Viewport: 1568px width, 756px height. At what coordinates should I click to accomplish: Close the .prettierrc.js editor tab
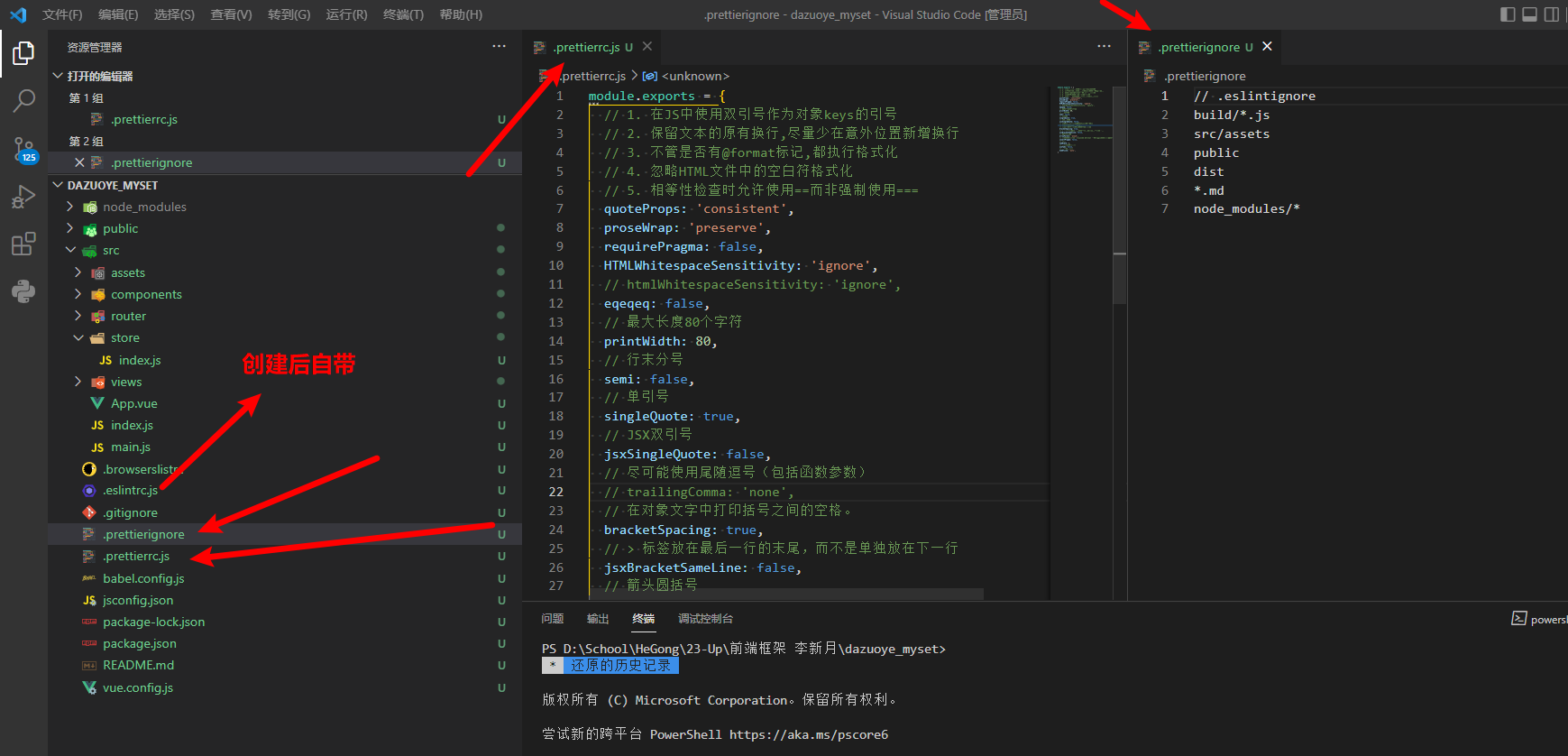click(x=646, y=47)
